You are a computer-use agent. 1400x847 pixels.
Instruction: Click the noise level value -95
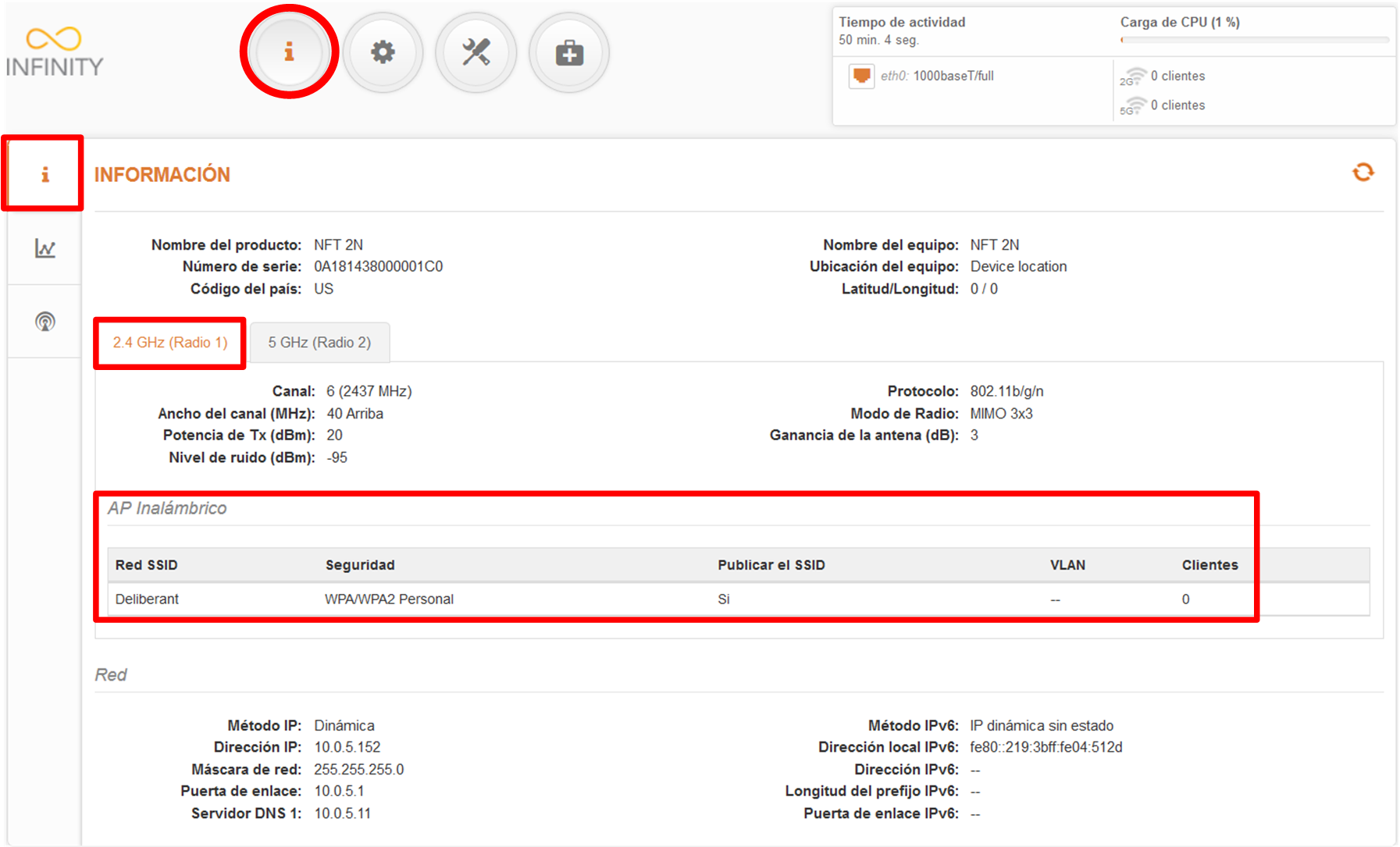337,457
